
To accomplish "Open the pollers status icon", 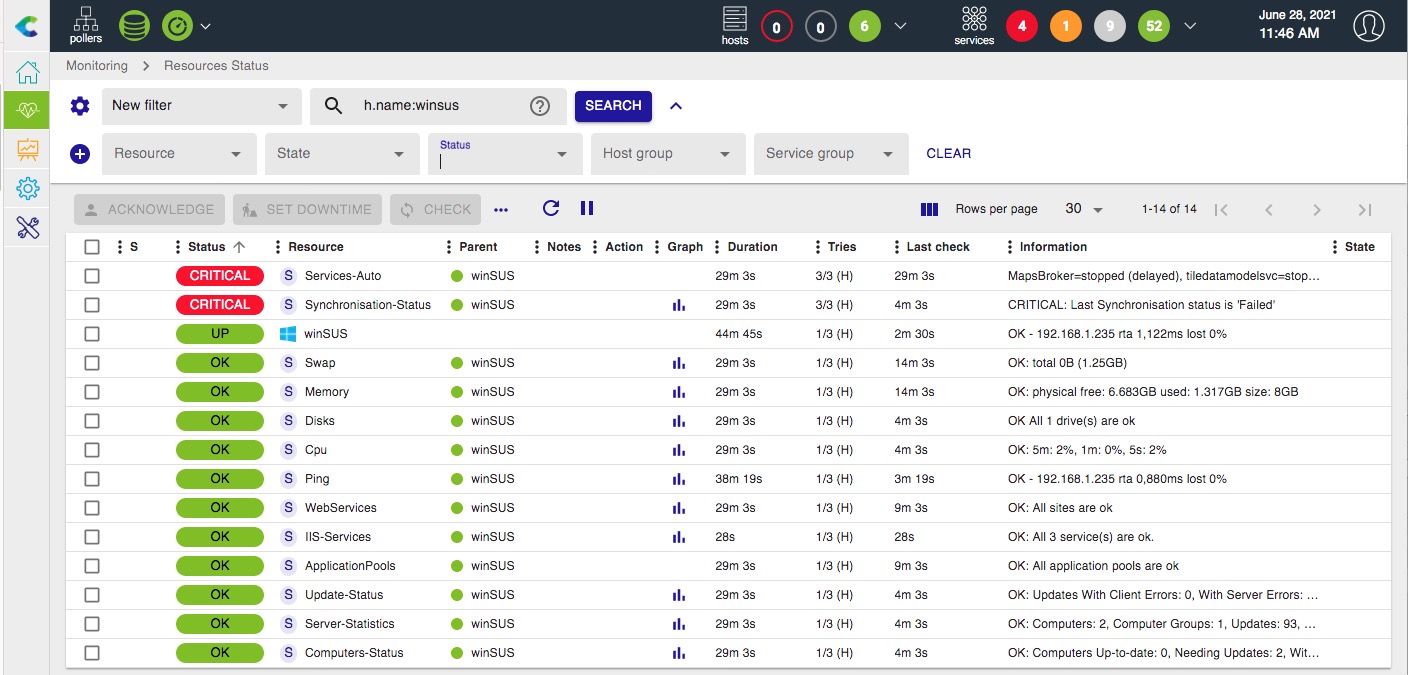I will pyautogui.click(x=86, y=25).
